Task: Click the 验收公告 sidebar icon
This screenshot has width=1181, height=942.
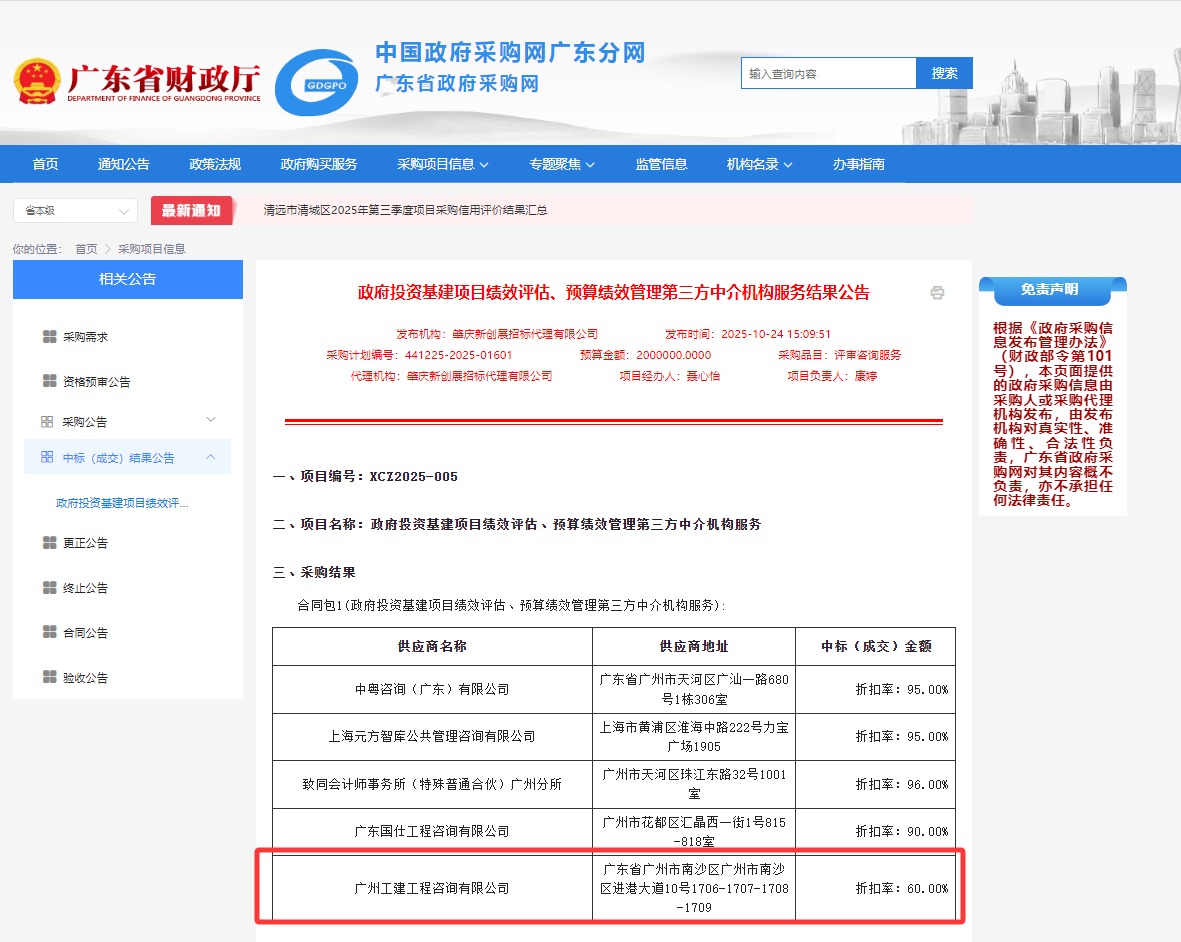Action: tap(49, 677)
